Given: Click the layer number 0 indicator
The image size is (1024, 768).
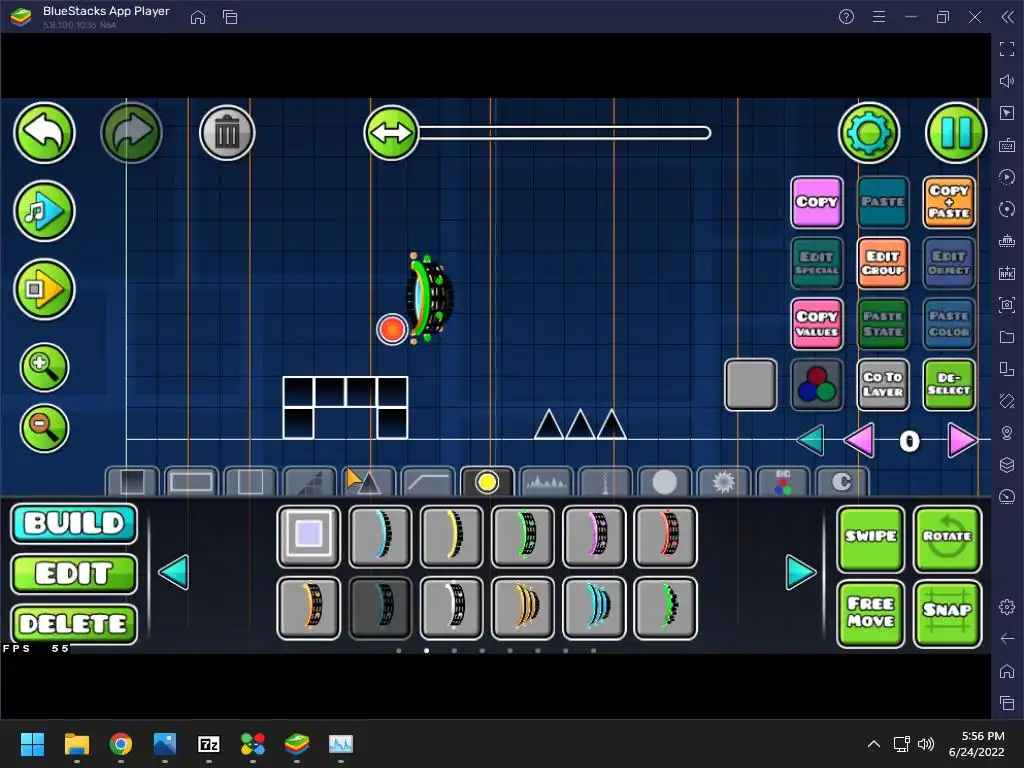Looking at the screenshot, I should [x=909, y=441].
